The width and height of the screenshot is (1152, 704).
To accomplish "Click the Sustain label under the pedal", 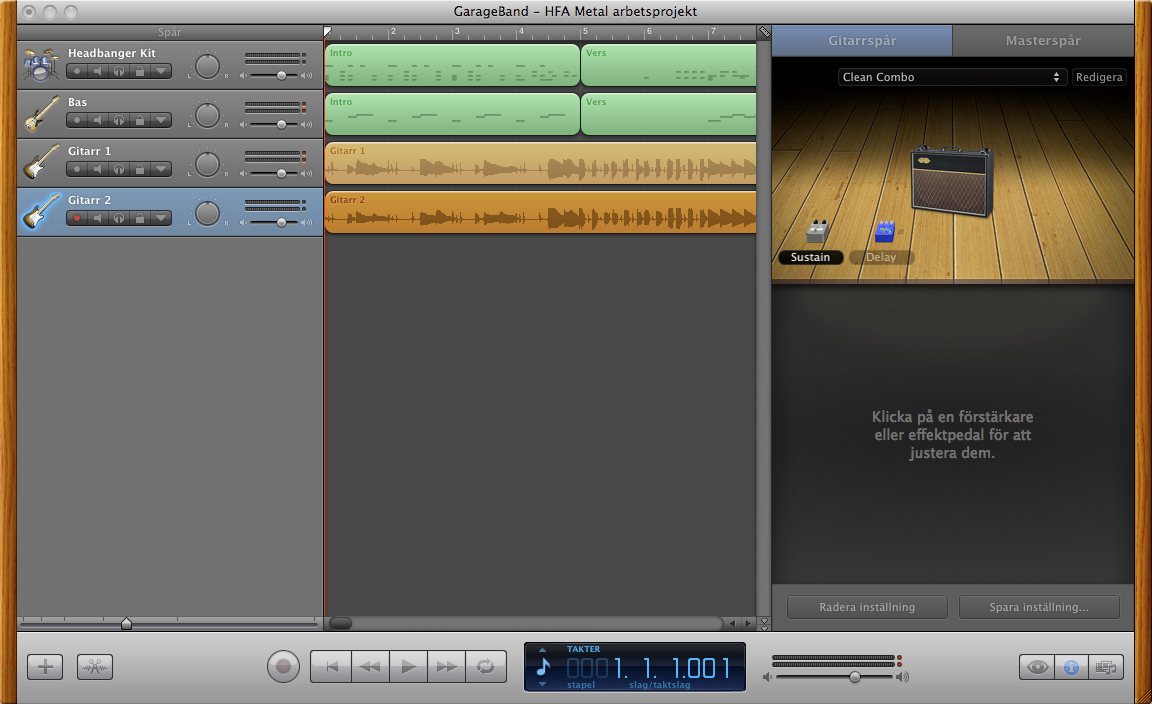I will [x=810, y=257].
